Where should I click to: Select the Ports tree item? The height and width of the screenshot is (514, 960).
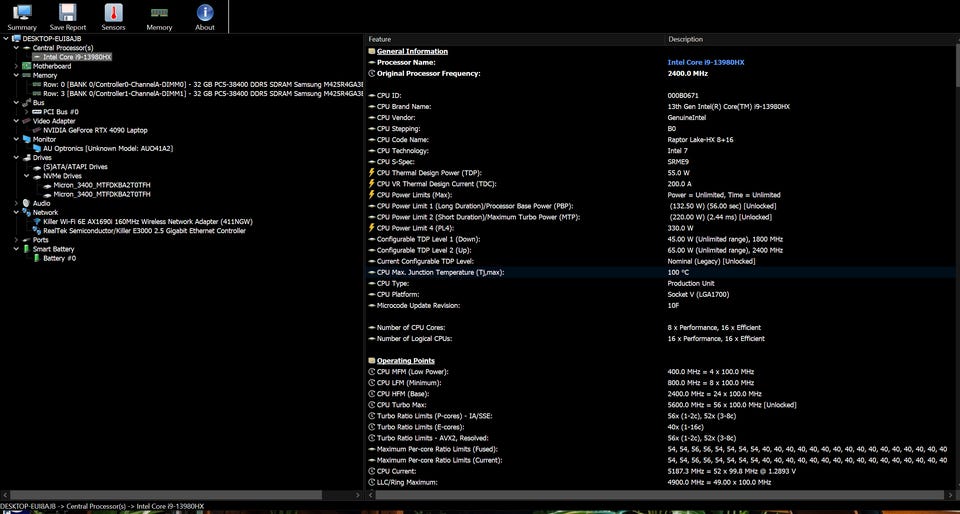(40, 240)
